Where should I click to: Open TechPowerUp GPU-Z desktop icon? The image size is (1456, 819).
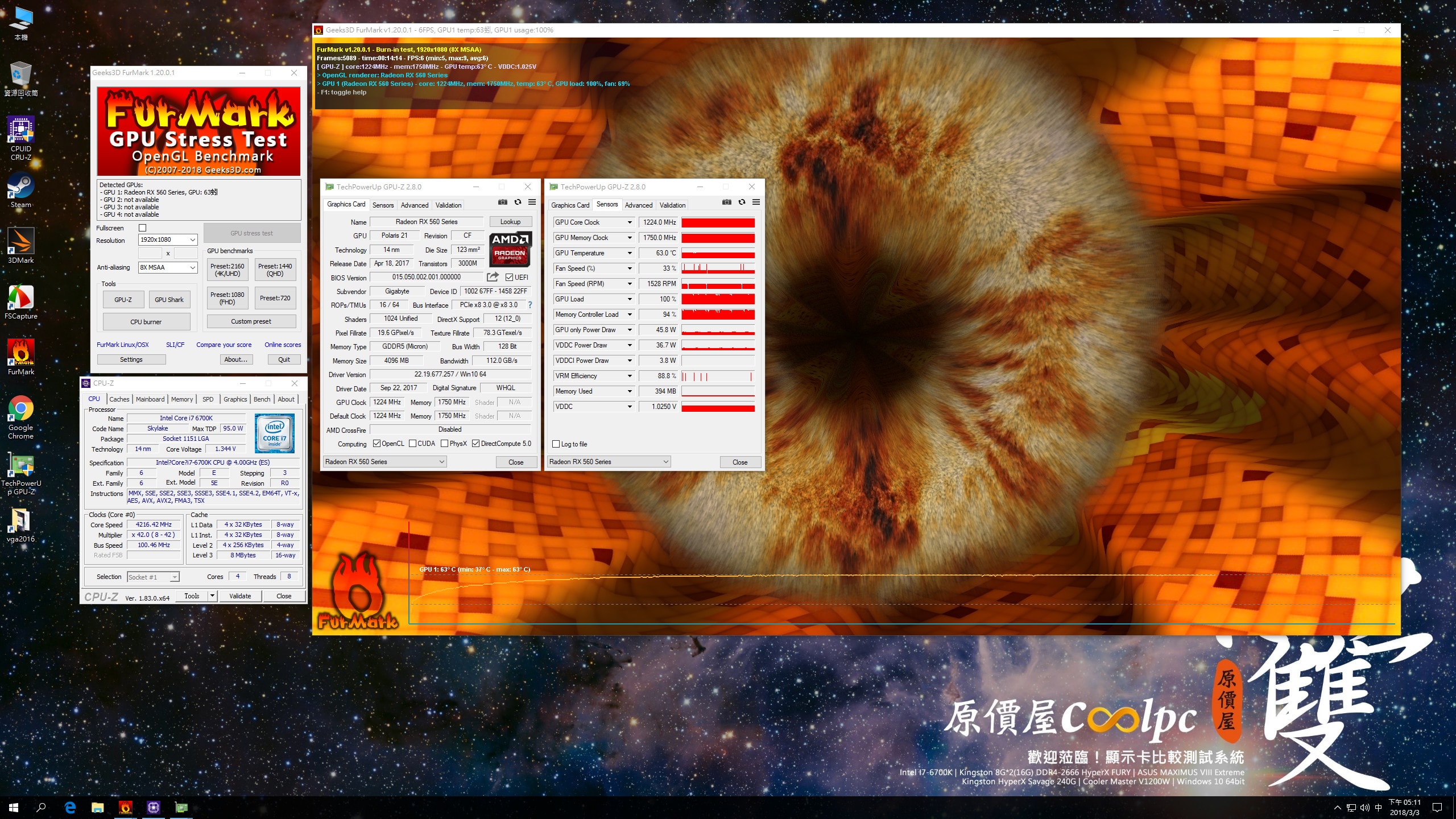coord(21,473)
